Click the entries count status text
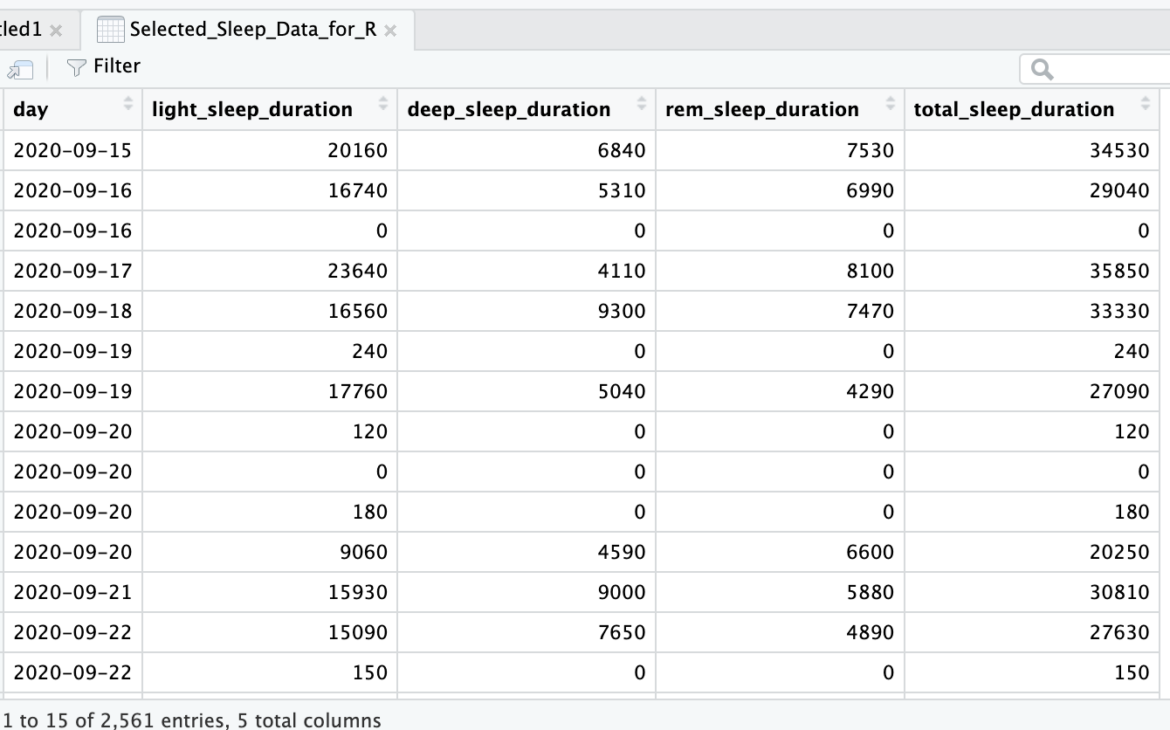Image resolution: width=1170 pixels, height=730 pixels. click(x=191, y=720)
